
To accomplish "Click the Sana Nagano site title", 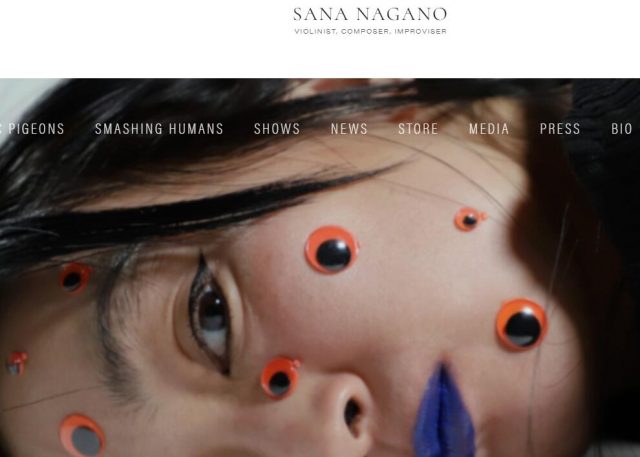I will (x=370, y=14).
